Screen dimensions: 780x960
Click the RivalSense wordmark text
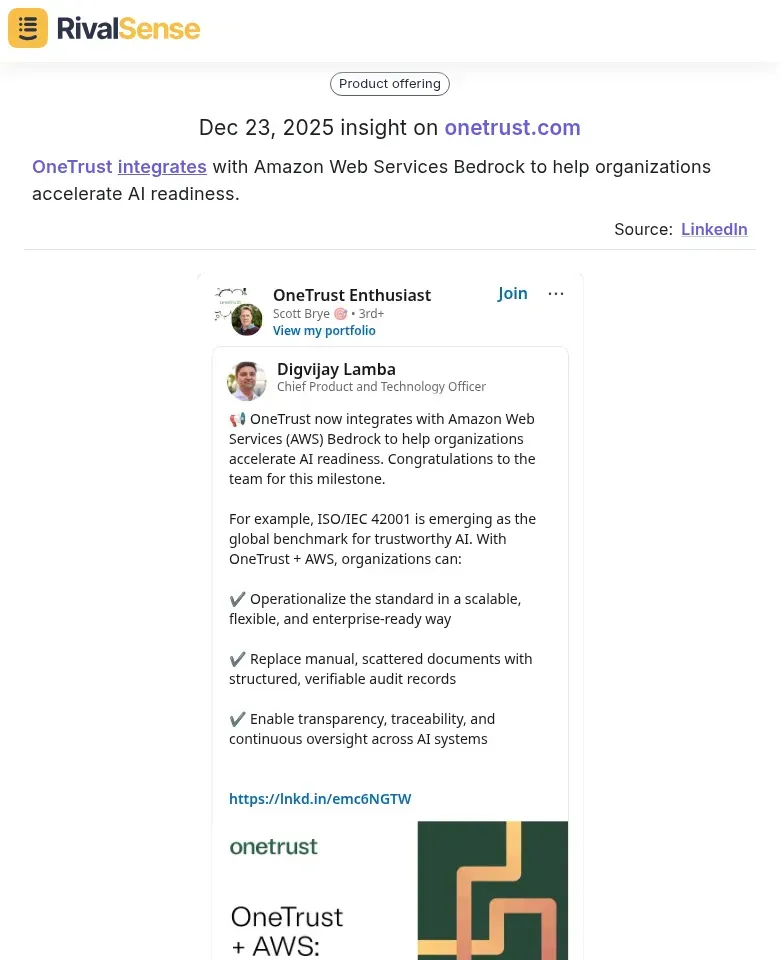coord(128,29)
